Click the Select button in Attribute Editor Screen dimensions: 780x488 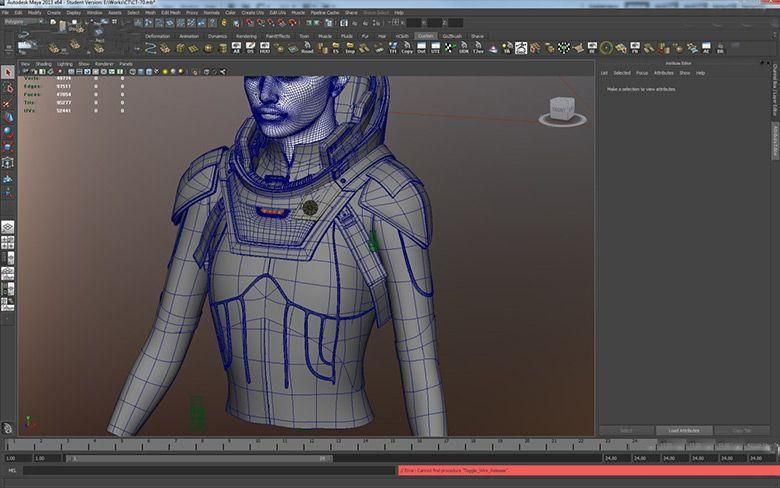pyautogui.click(x=626, y=430)
